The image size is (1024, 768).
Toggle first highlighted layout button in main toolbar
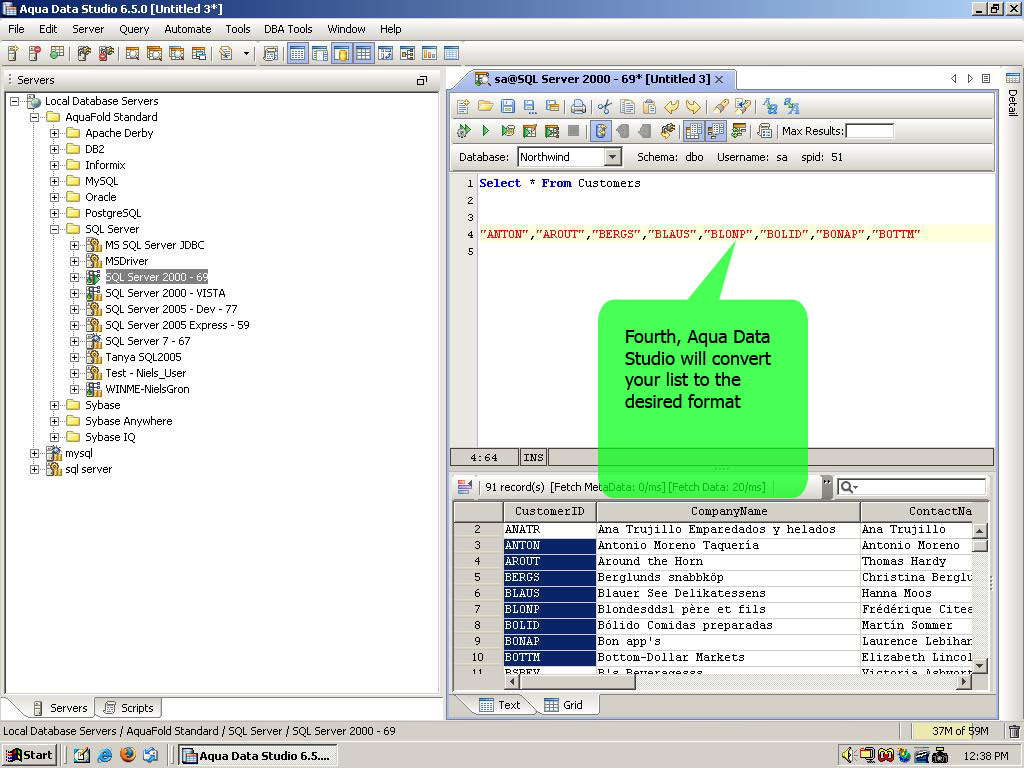pos(297,54)
